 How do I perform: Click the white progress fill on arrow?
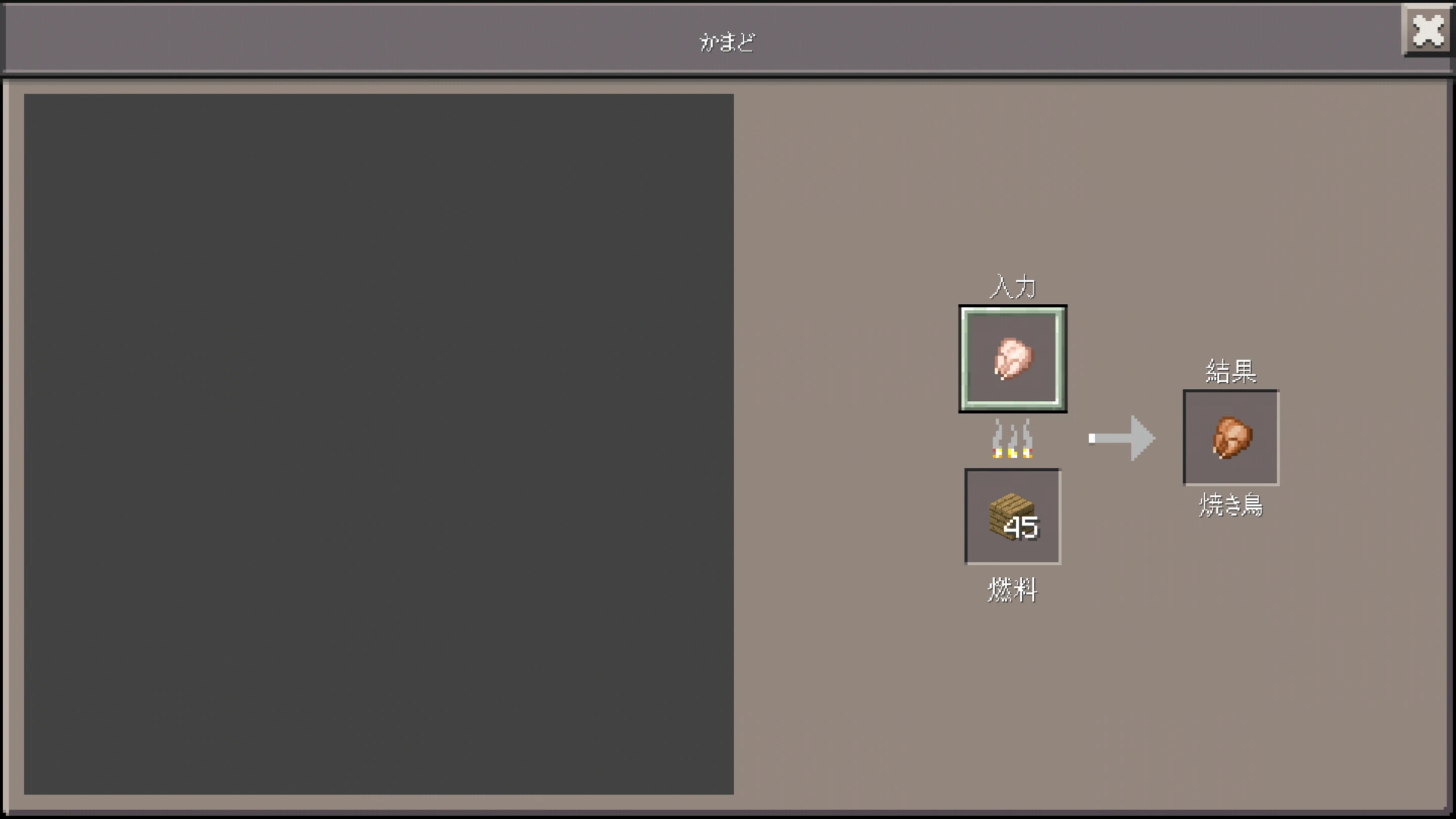click(1092, 438)
